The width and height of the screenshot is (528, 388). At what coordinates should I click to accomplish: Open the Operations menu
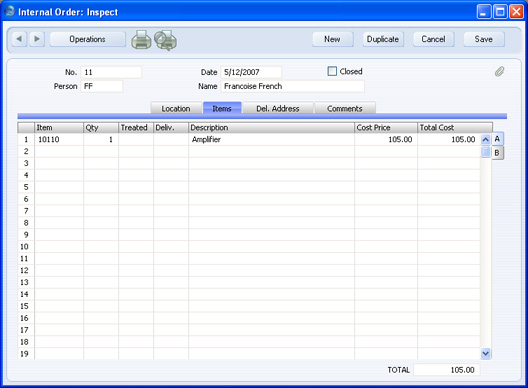88,39
